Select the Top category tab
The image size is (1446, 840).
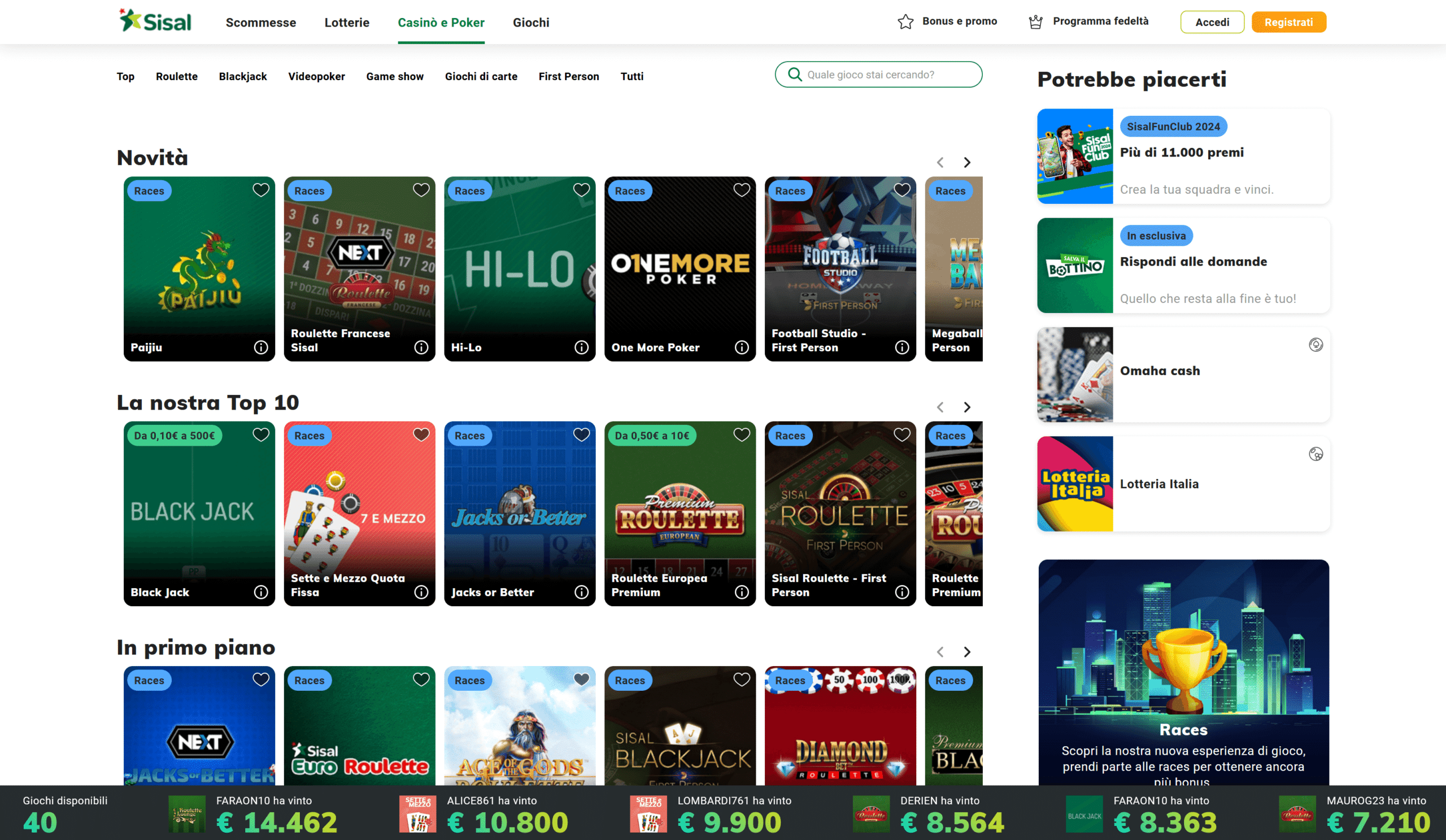(x=125, y=76)
